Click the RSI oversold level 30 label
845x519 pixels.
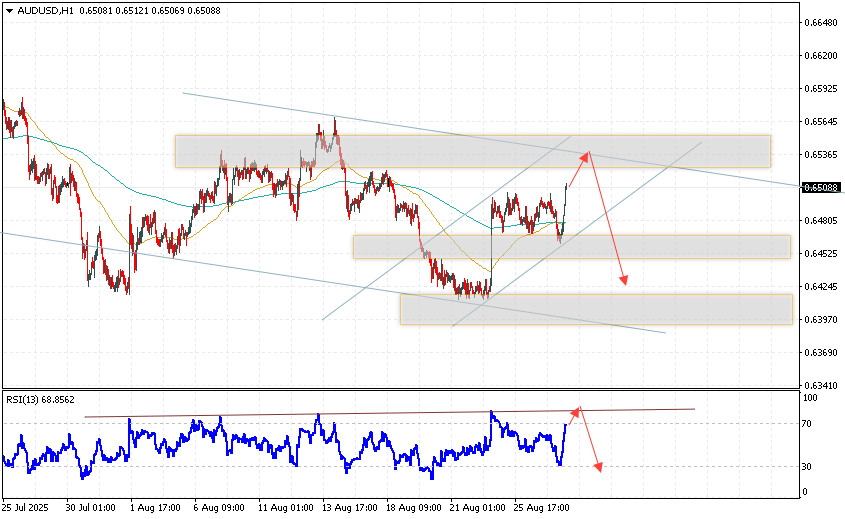[807, 467]
